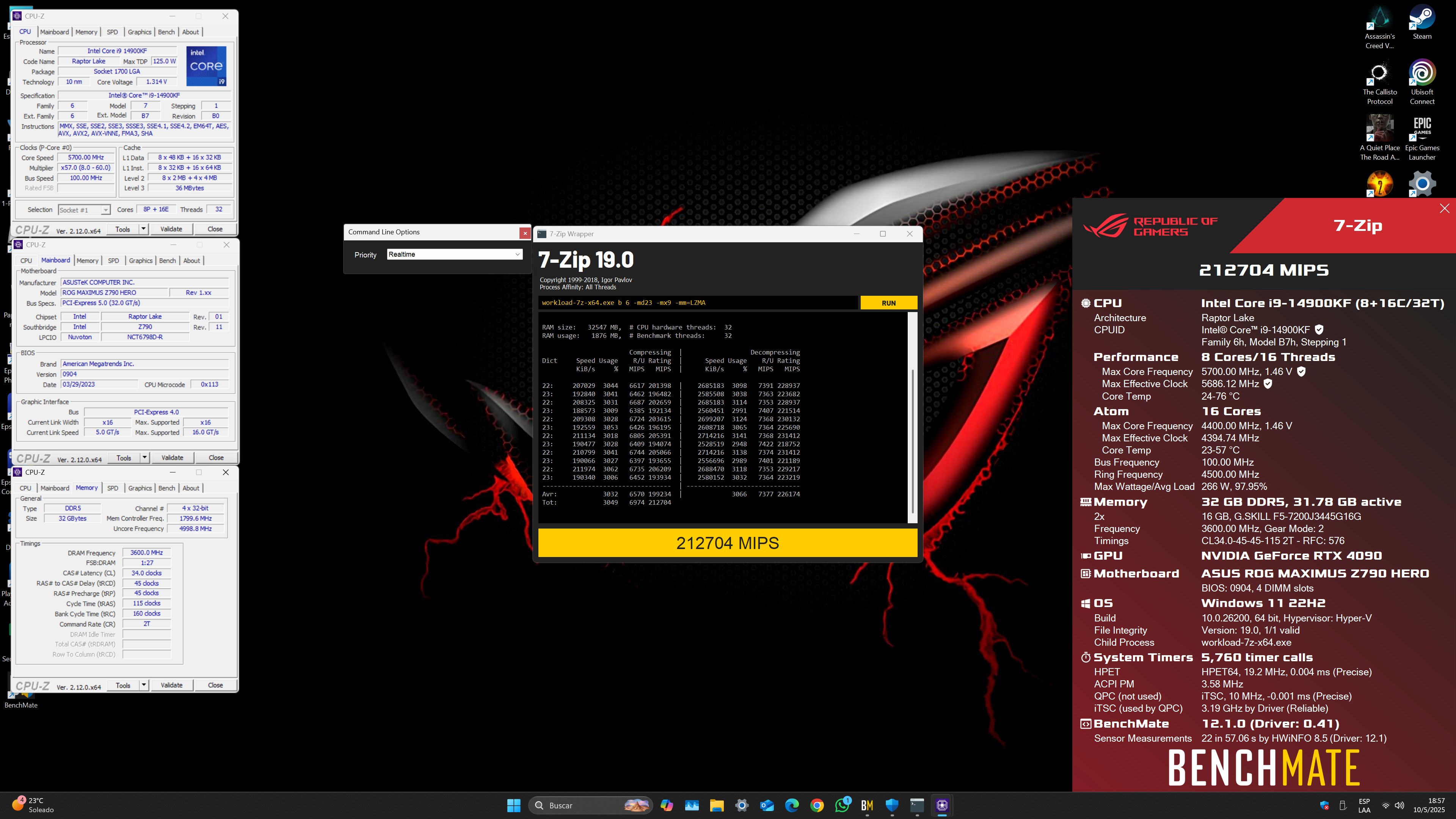Open Bench tab in top CPU-Z window

click(x=166, y=32)
